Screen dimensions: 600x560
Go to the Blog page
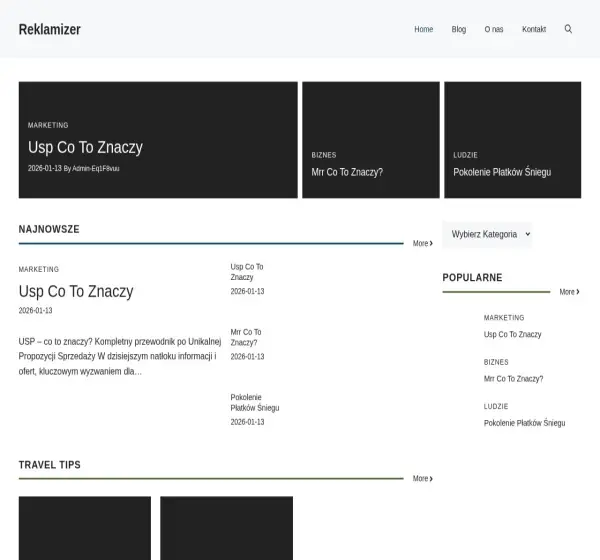coord(459,29)
